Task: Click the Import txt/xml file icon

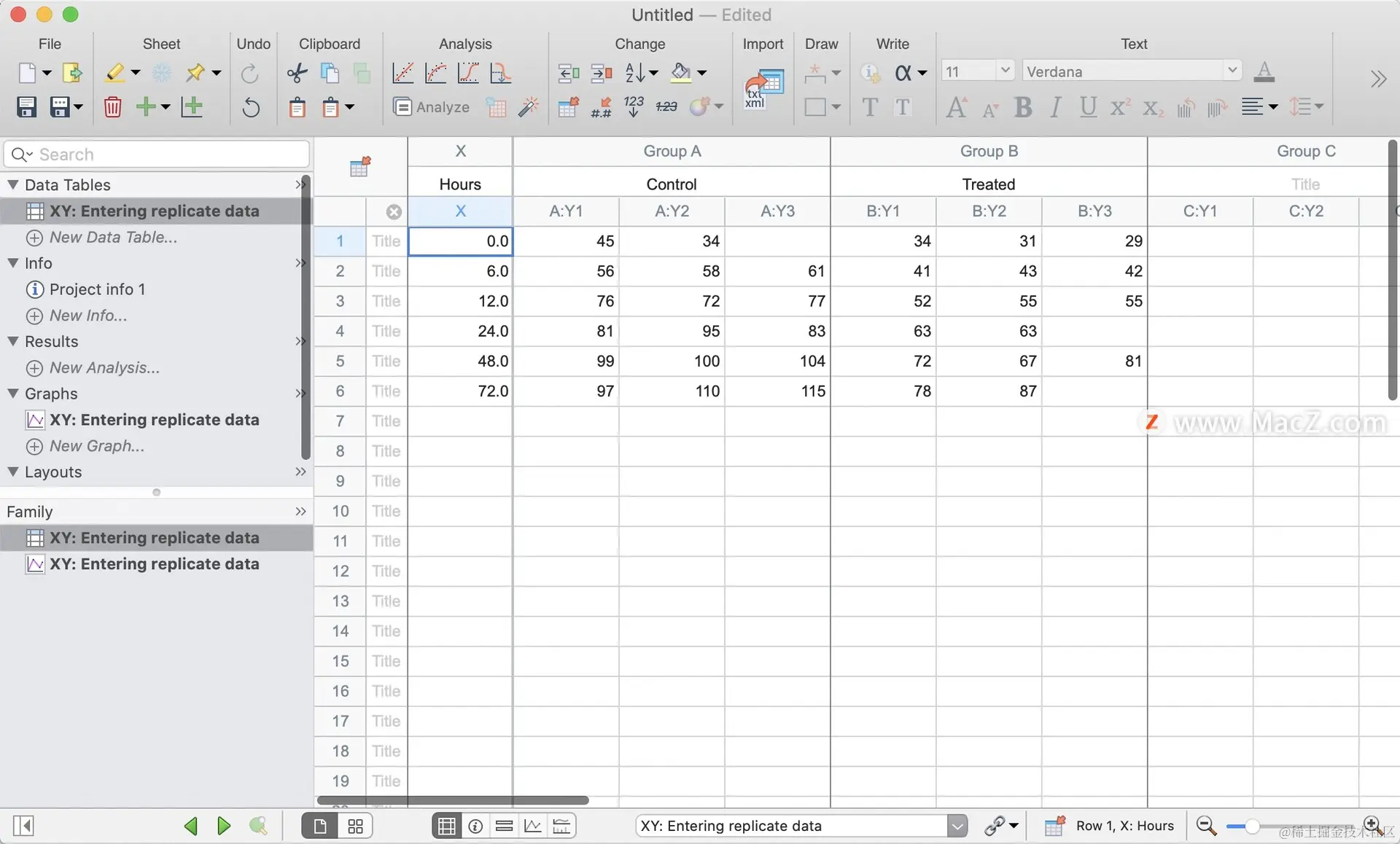Action: coord(763,89)
